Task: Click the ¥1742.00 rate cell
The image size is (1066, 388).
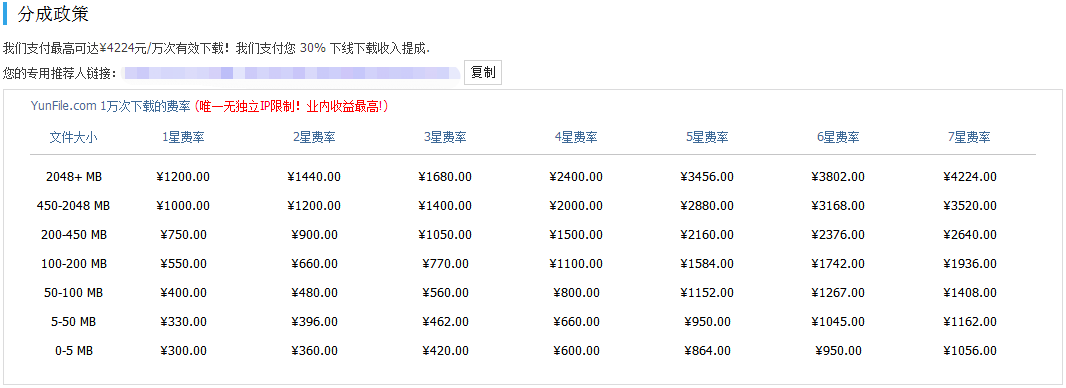Action: tap(838, 264)
